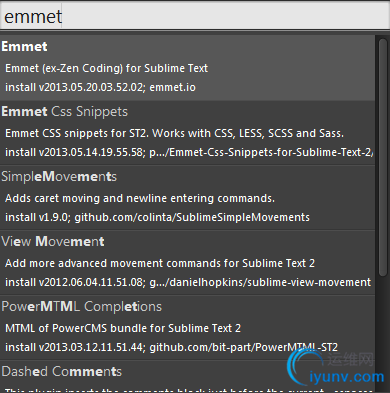Click github.com/bit-part/PowerMTML-ST2 URL
This screenshot has height=393, width=390.
tap(243, 347)
